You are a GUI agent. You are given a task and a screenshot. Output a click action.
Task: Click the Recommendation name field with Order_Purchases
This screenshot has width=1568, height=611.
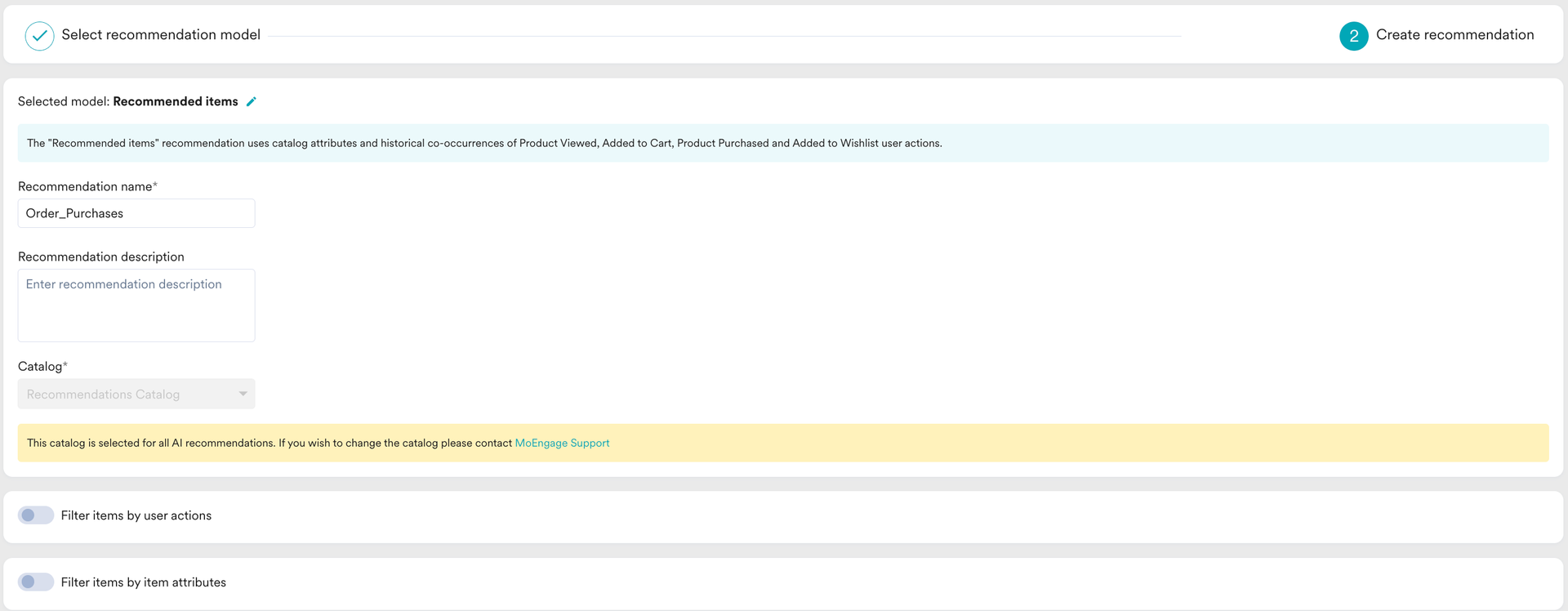coord(136,213)
